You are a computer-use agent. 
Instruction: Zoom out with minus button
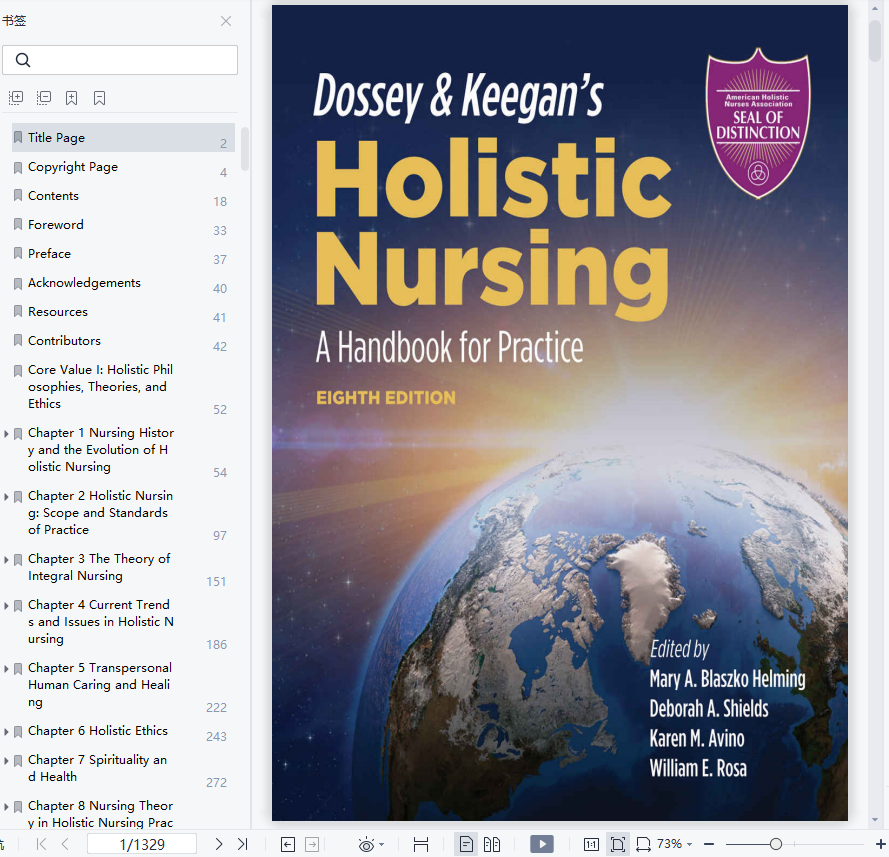click(x=709, y=845)
